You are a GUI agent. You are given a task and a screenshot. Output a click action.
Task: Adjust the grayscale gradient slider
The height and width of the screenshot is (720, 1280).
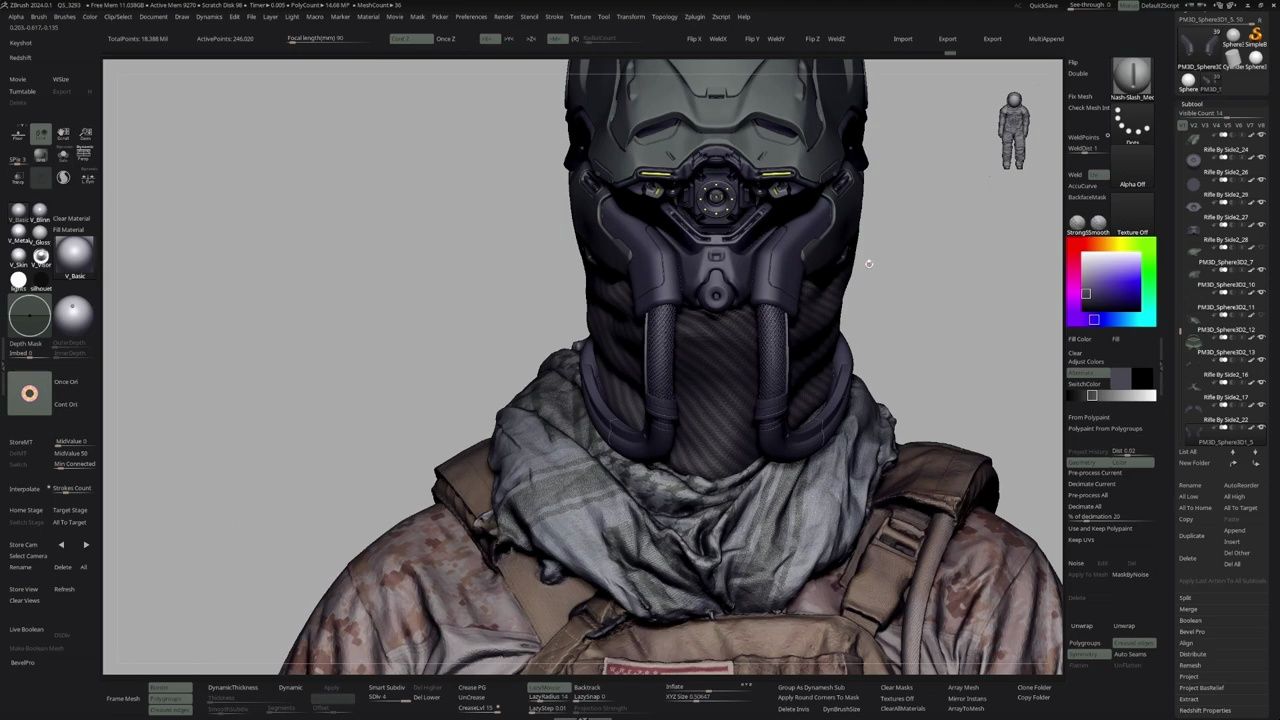1111,396
